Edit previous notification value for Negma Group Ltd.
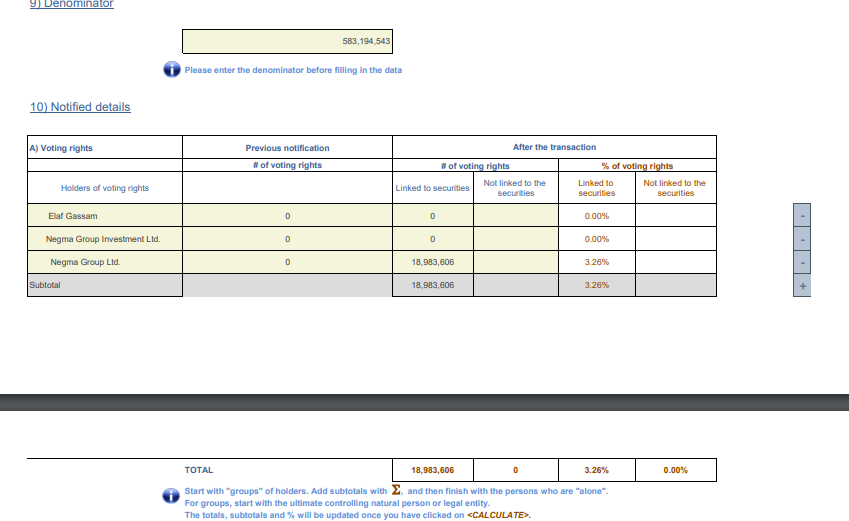The image size is (849, 521). [x=288, y=262]
